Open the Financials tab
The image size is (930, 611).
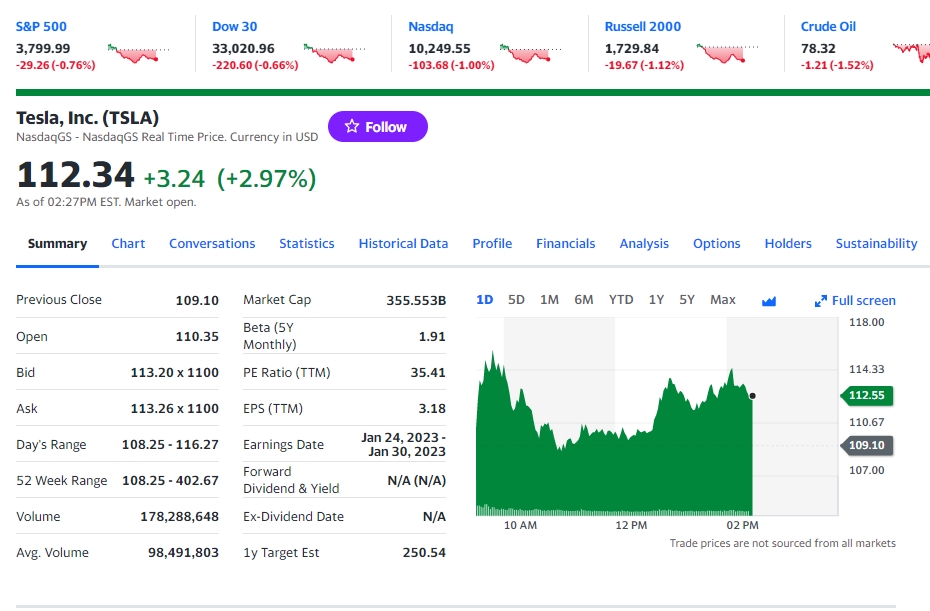click(x=565, y=243)
